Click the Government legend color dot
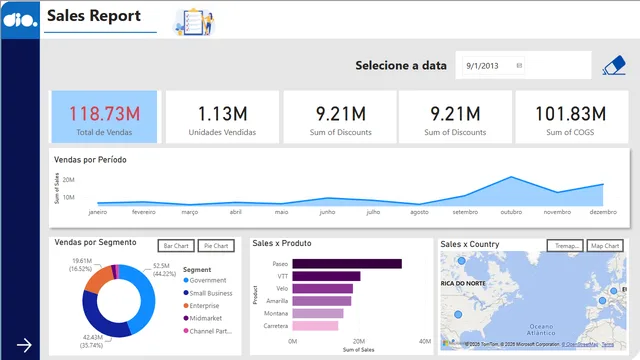Image resolution: width=640 pixels, height=360 pixels. [186, 280]
